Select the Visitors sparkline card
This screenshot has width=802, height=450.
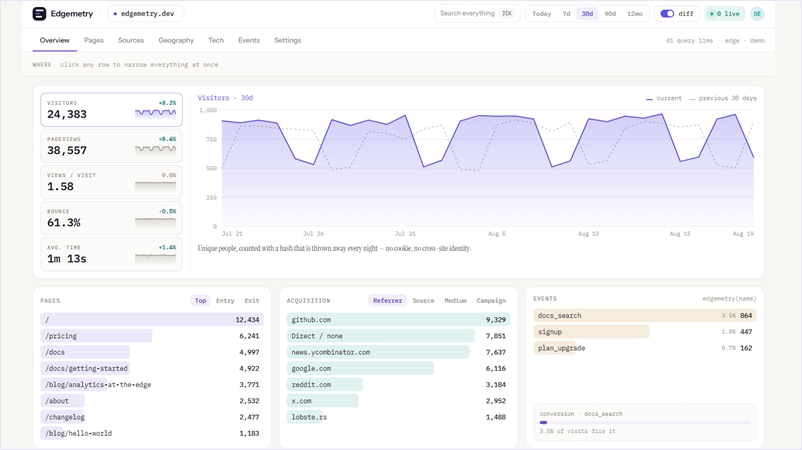112,109
